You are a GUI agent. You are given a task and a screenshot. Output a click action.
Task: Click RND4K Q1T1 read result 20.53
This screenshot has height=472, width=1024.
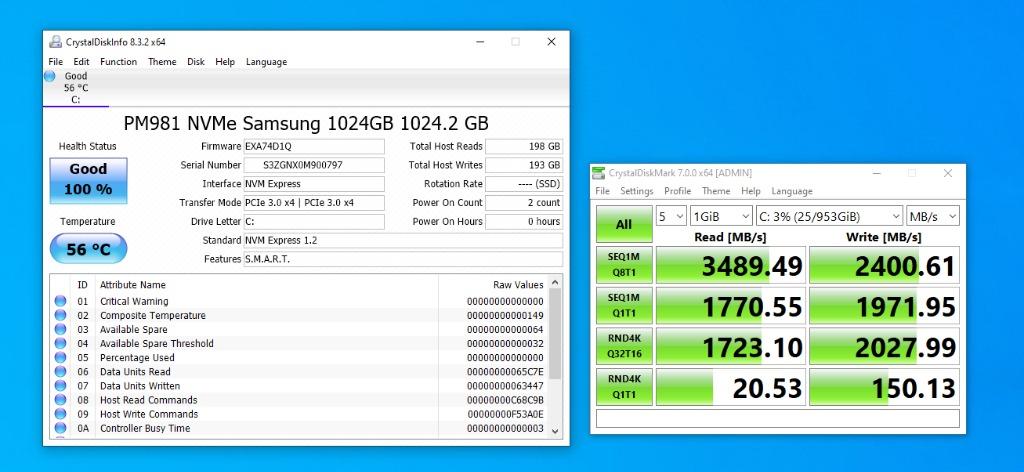(x=730, y=386)
